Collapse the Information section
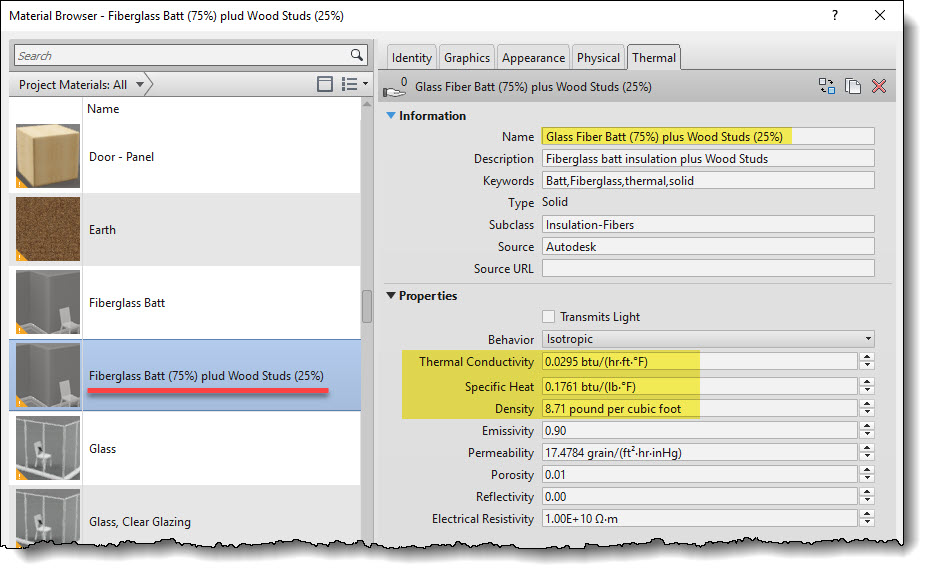Viewport: 932px width, 577px height. tap(390, 115)
